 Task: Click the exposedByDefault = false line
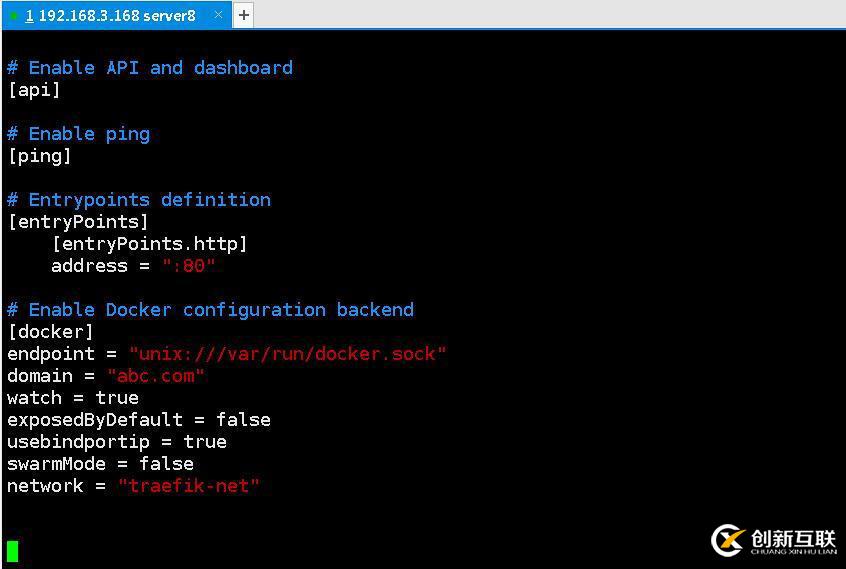139,420
